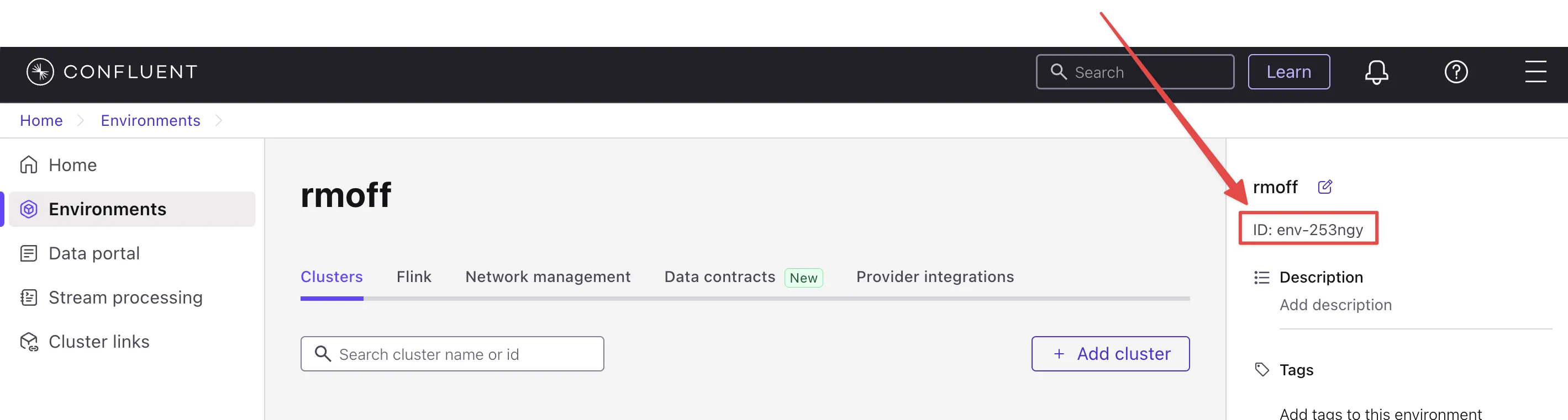Image resolution: width=1568 pixels, height=420 pixels.
Task: Switch to the Flink tab
Action: tap(413, 277)
